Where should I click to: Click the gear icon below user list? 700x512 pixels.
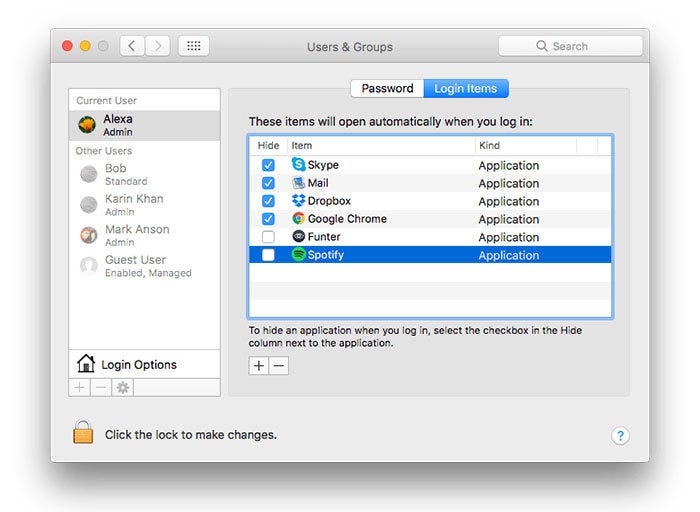point(123,387)
